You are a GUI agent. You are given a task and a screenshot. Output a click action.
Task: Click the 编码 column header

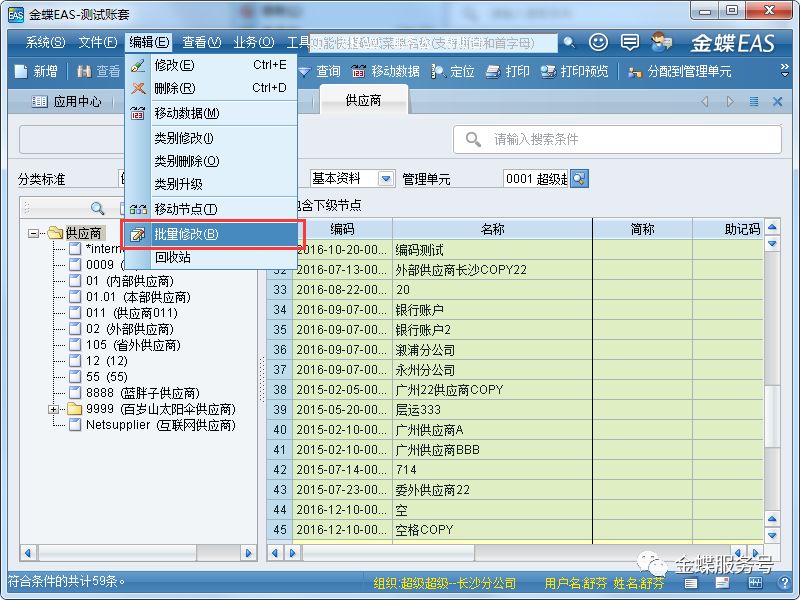click(x=342, y=229)
